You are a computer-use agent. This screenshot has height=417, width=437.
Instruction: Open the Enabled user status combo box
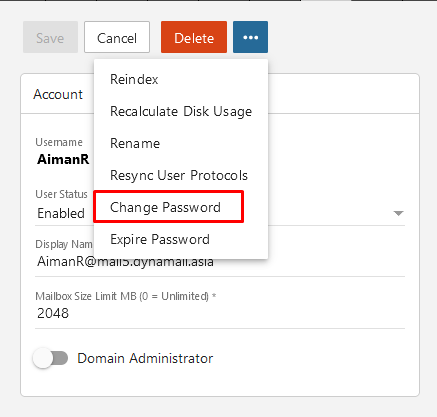tap(220, 213)
